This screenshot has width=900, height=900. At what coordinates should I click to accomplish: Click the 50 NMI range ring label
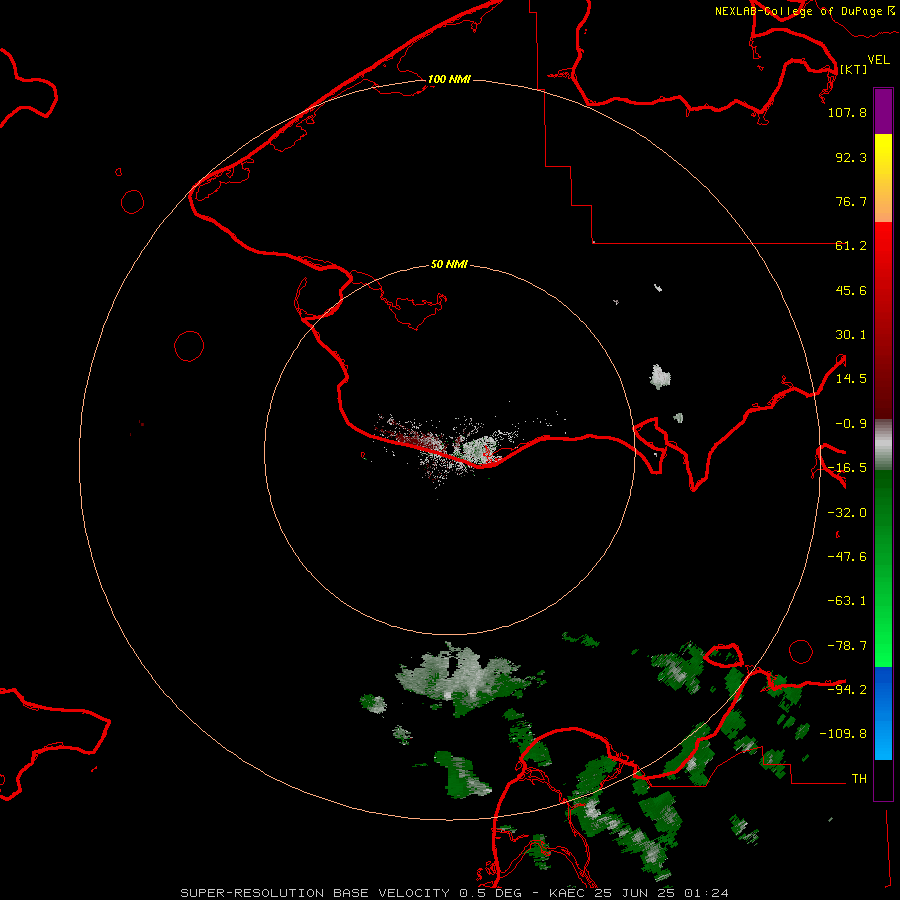[x=449, y=264]
